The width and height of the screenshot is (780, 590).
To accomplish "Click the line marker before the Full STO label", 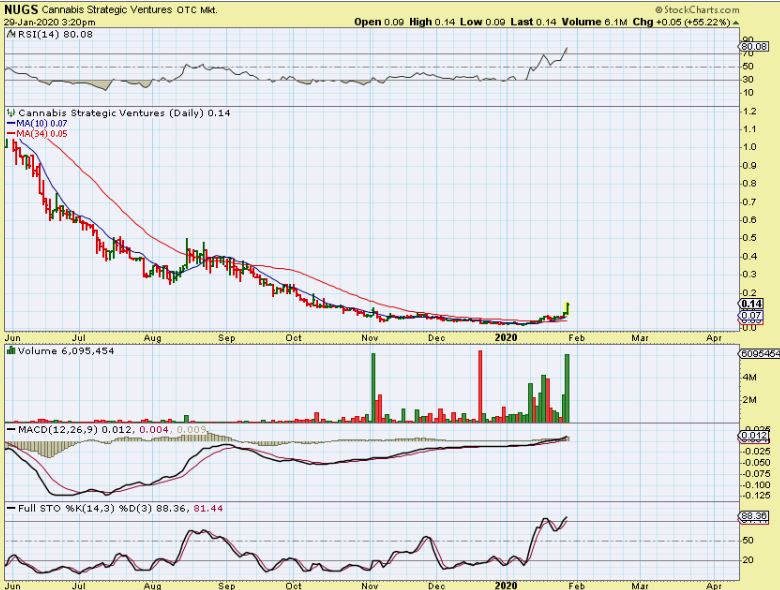I will tap(11, 508).
